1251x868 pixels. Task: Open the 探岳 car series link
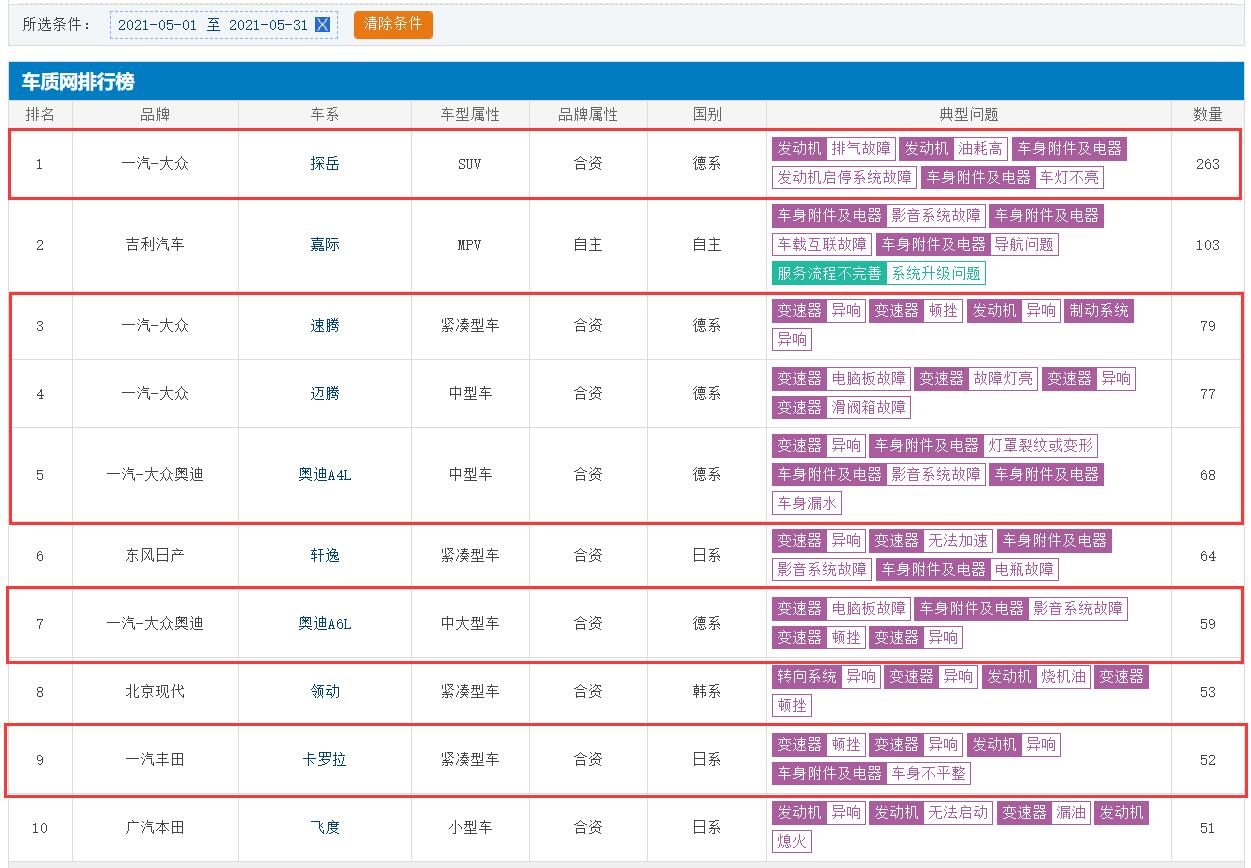coord(325,164)
